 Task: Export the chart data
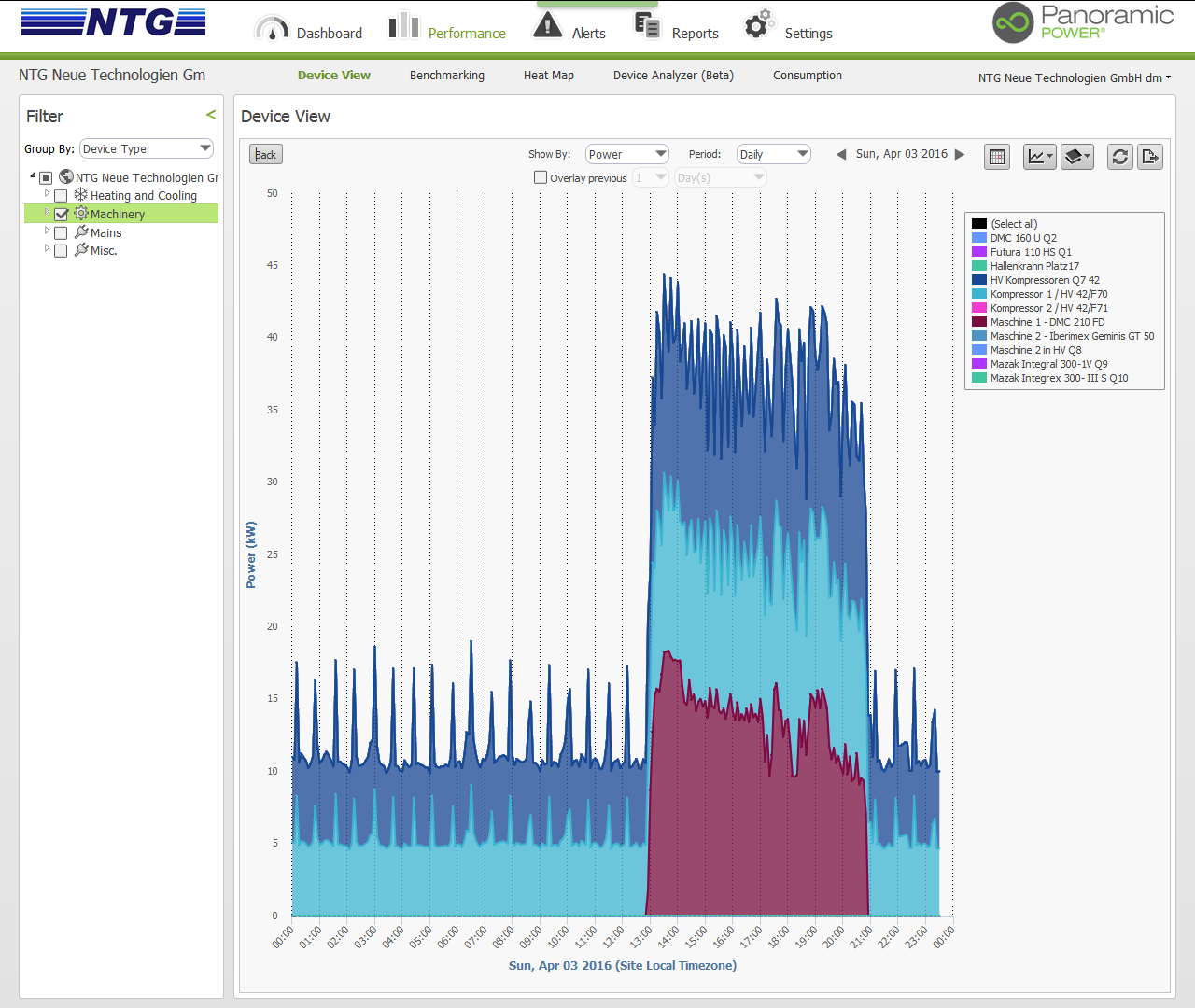1150,157
